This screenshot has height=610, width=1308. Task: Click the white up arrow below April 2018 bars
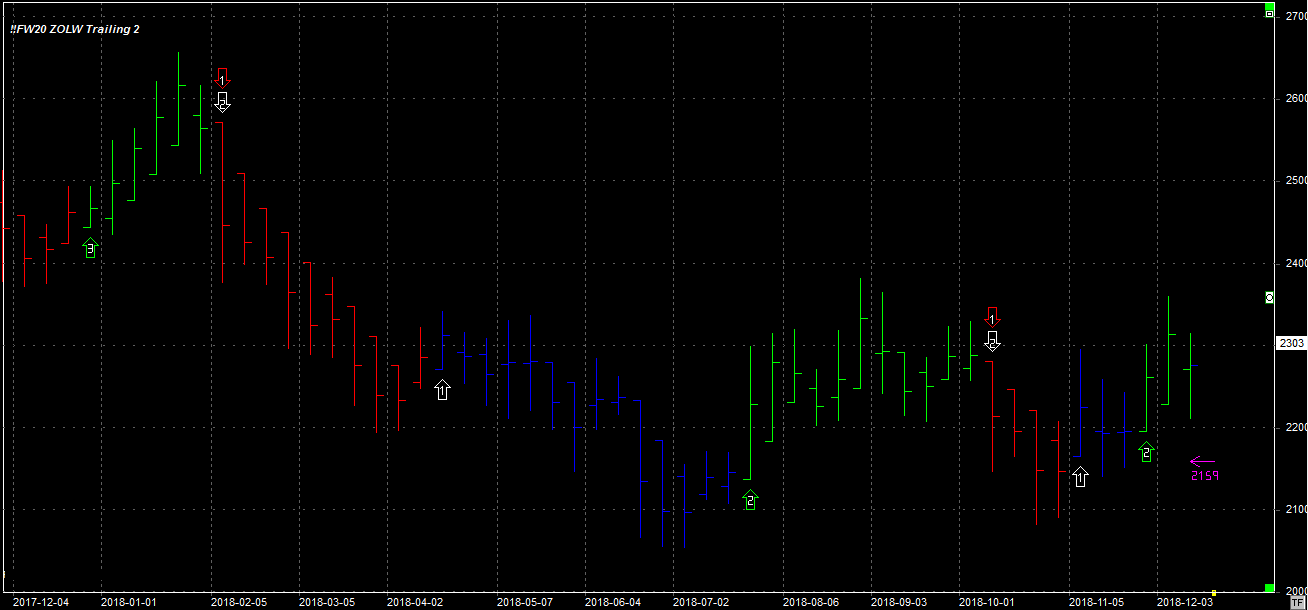[x=442, y=389]
